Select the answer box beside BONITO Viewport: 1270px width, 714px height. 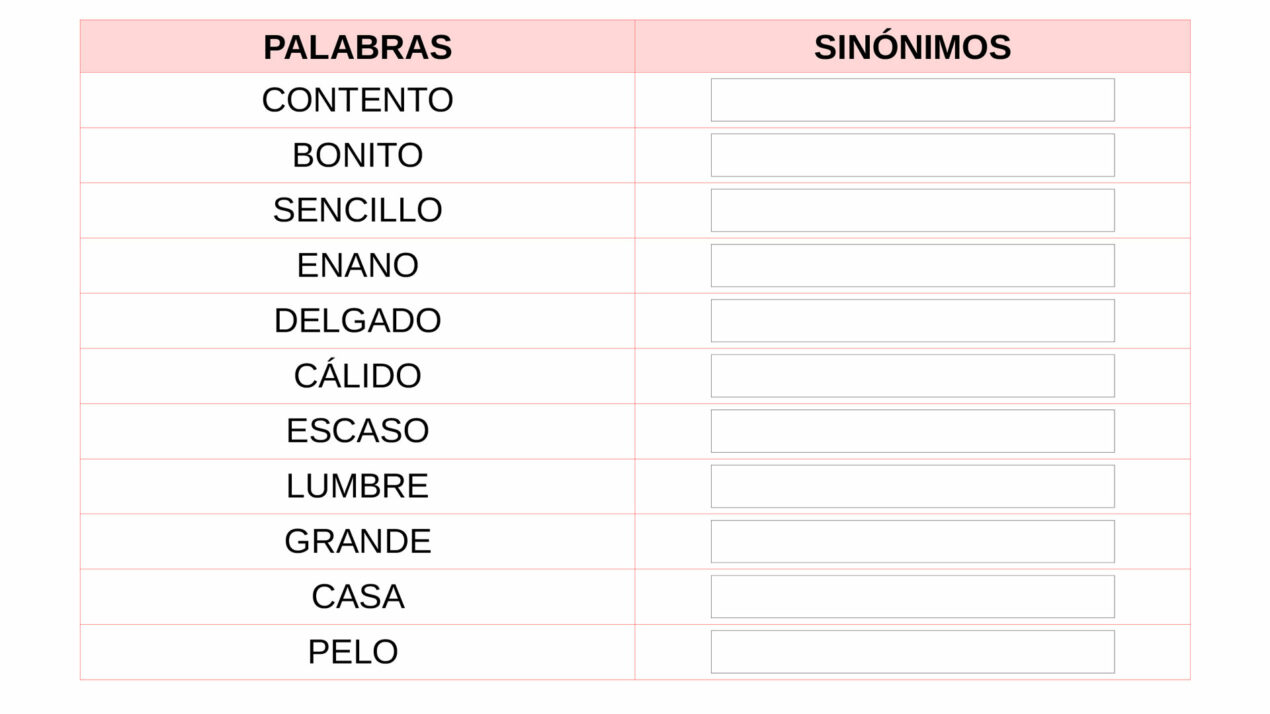point(912,155)
